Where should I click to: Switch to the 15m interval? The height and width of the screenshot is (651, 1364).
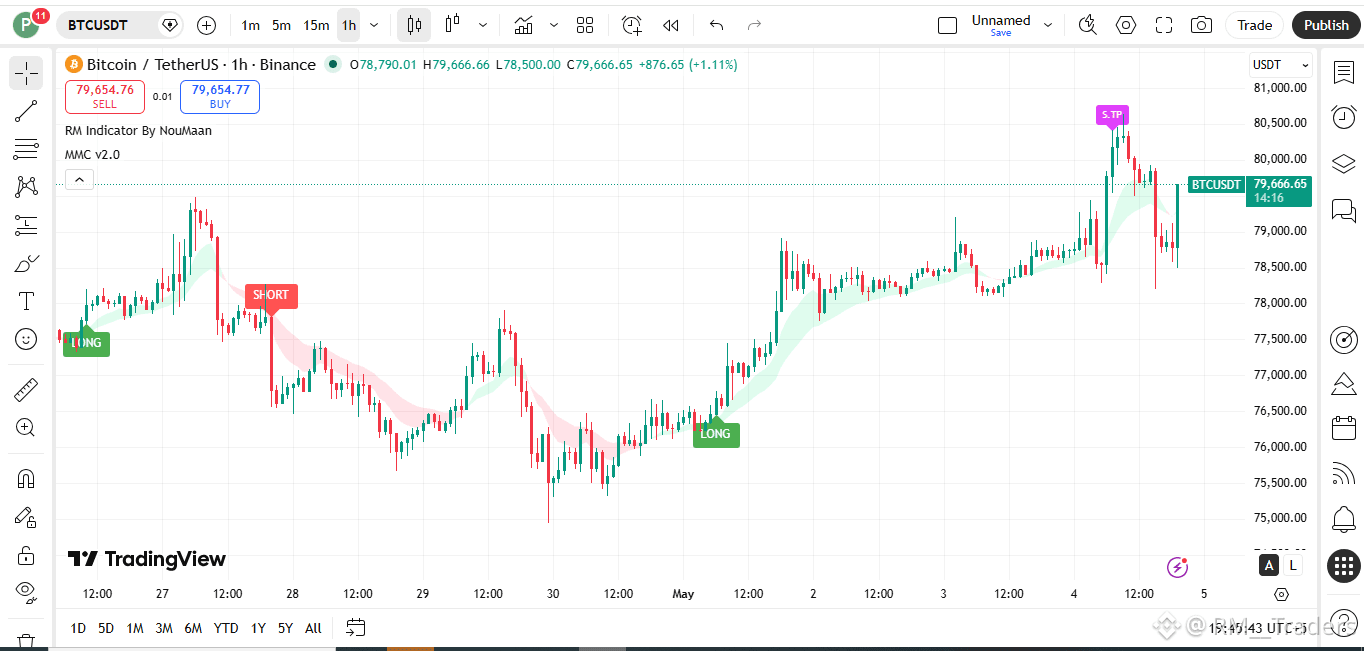[x=316, y=25]
